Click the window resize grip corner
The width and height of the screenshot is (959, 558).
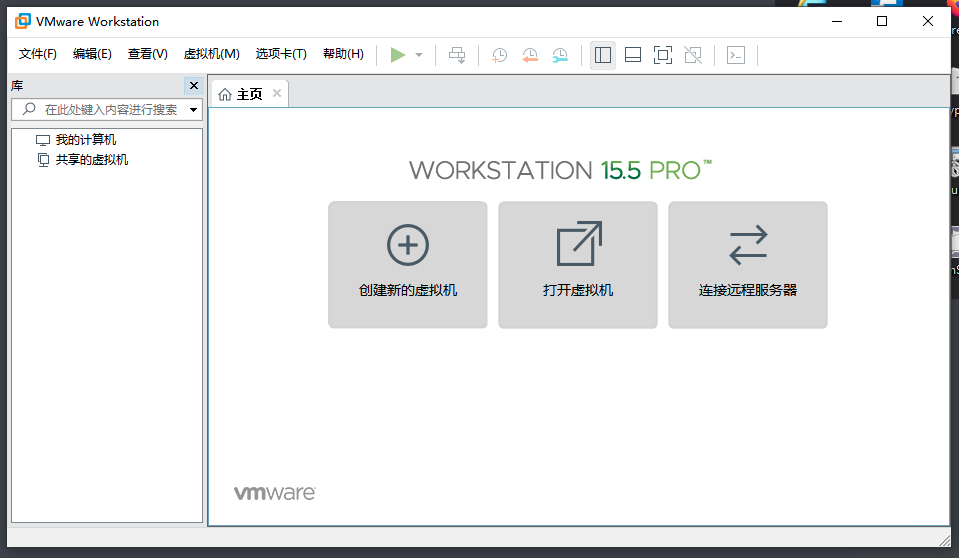pos(944,540)
